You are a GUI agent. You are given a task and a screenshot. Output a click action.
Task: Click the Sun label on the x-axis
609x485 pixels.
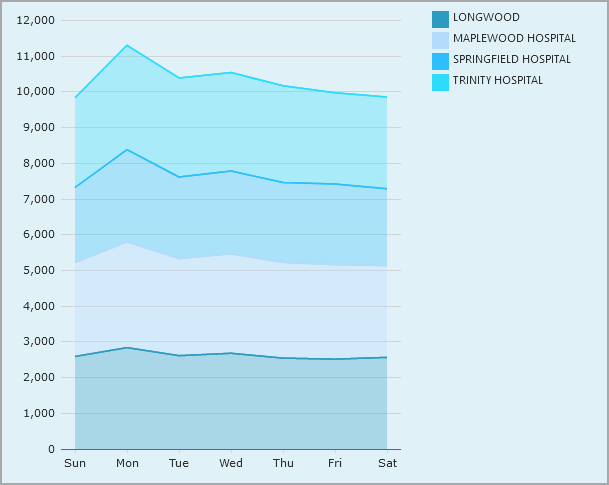coord(75,463)
